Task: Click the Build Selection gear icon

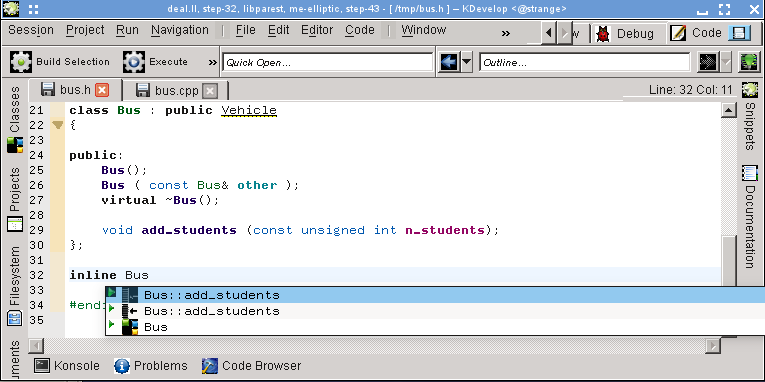Action: (x=21, y=62)
